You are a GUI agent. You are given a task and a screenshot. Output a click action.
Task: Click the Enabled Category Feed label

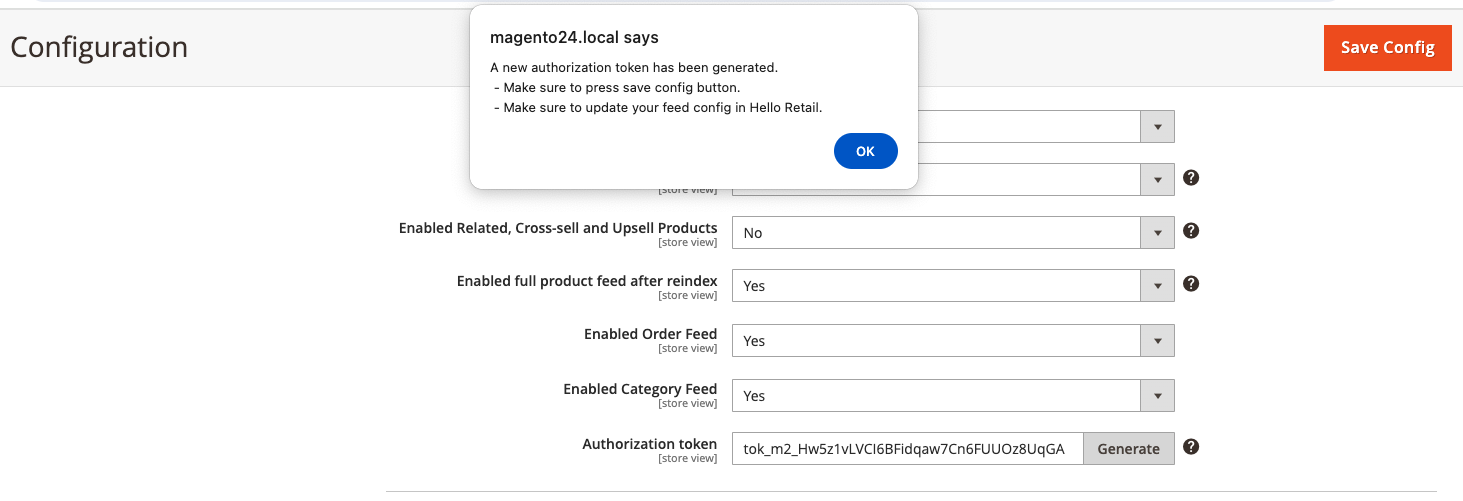tap(640, 389)
